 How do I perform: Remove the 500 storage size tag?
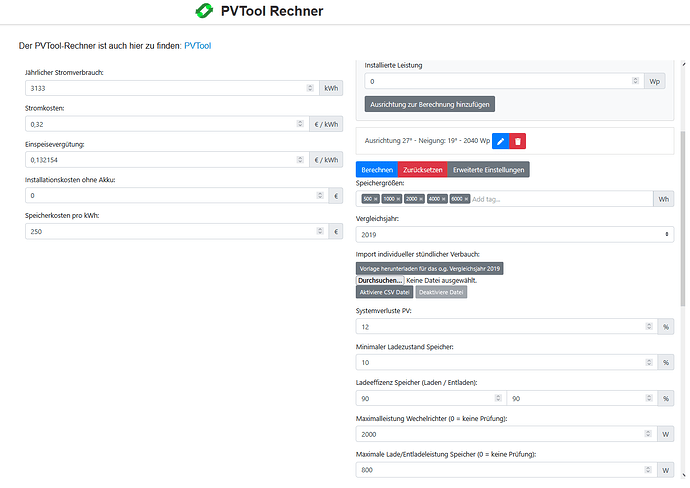(375, 199)
